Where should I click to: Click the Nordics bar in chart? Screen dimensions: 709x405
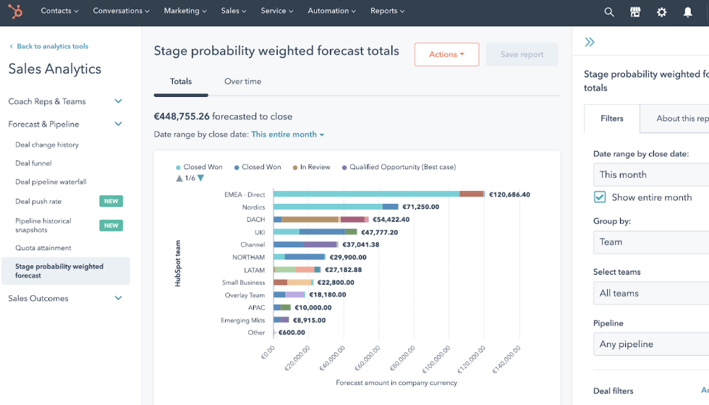point(336,207)
